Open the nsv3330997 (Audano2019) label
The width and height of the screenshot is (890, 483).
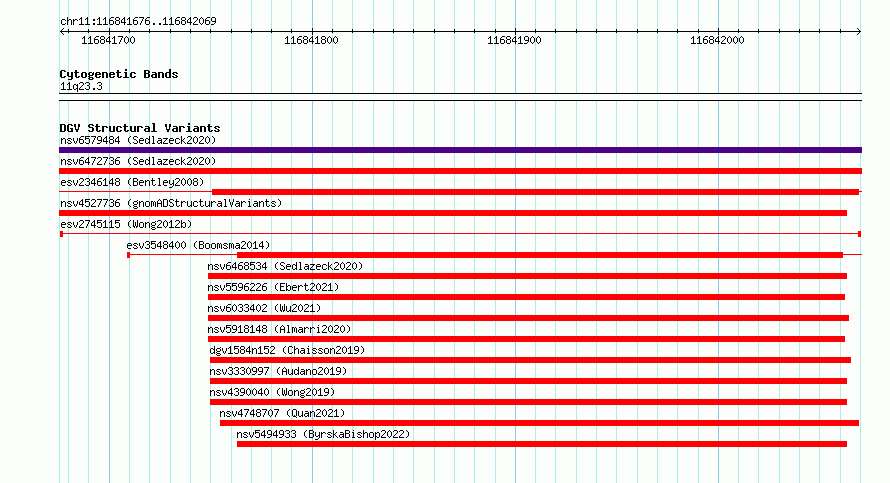(278, 371)
